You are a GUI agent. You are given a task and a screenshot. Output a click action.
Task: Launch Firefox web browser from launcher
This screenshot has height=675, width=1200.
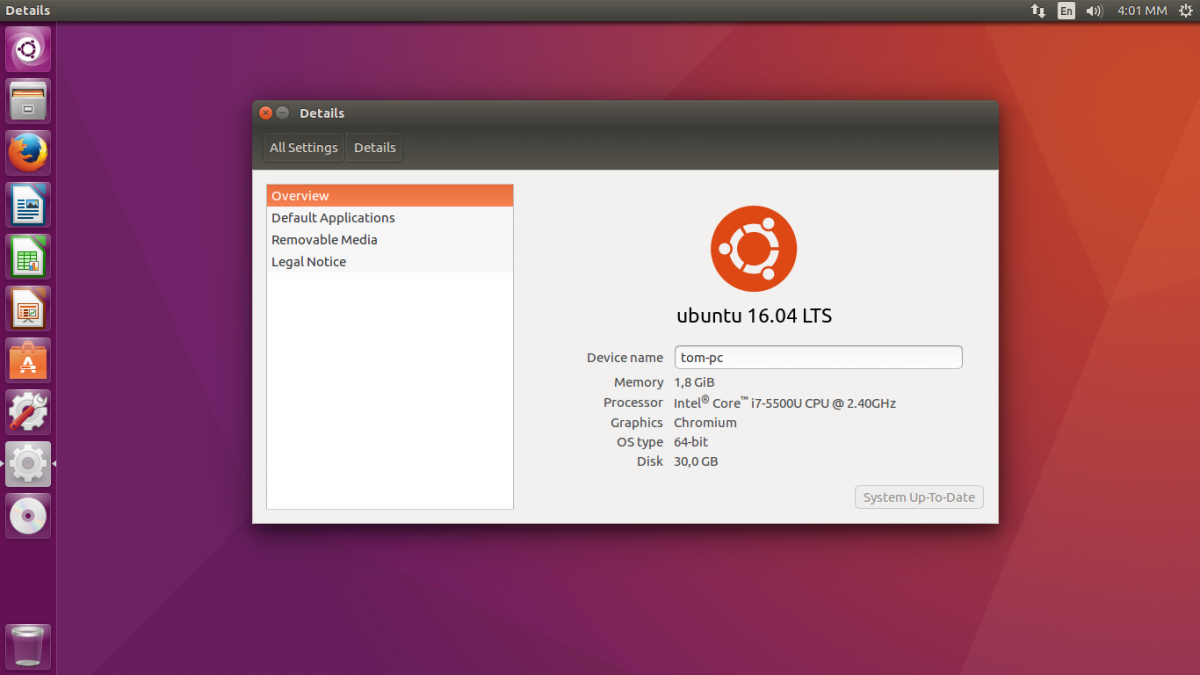pyautogui.click(x=28, y=153)
